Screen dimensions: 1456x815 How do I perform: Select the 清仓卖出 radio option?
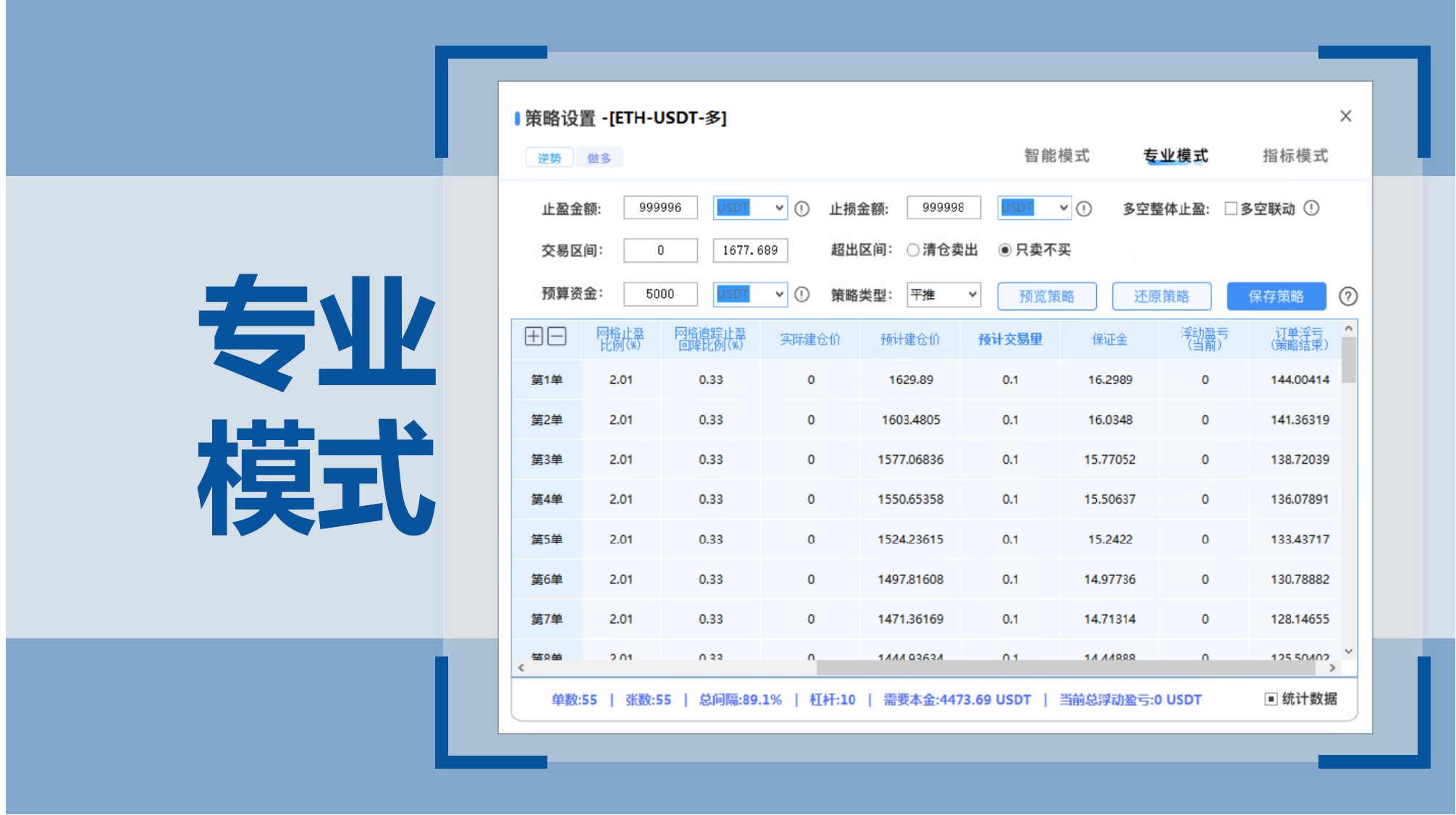pyautogui.click(x=913, y=250)
